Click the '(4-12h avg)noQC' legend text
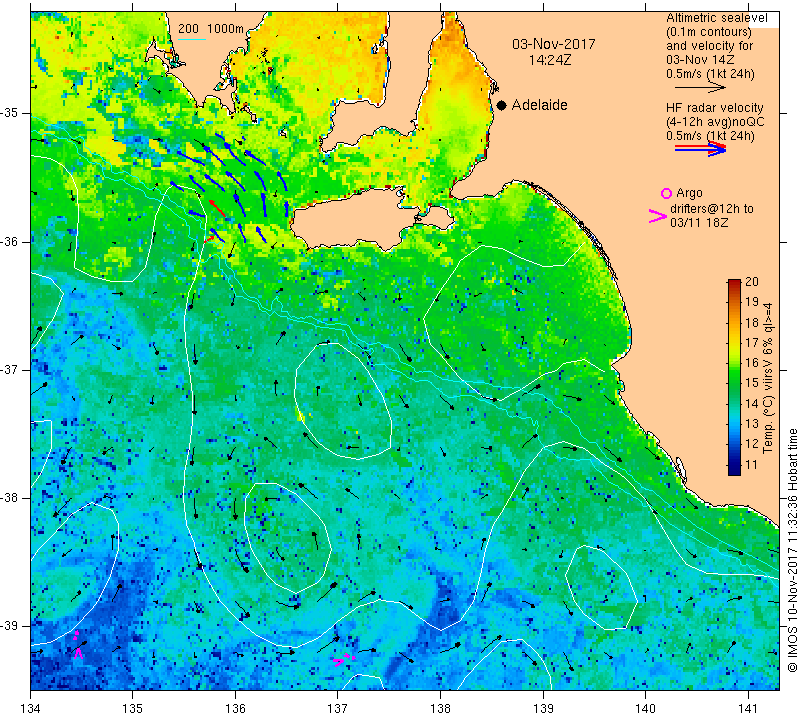This screenshot has width=800, height=720. click(x=715, y=122)
